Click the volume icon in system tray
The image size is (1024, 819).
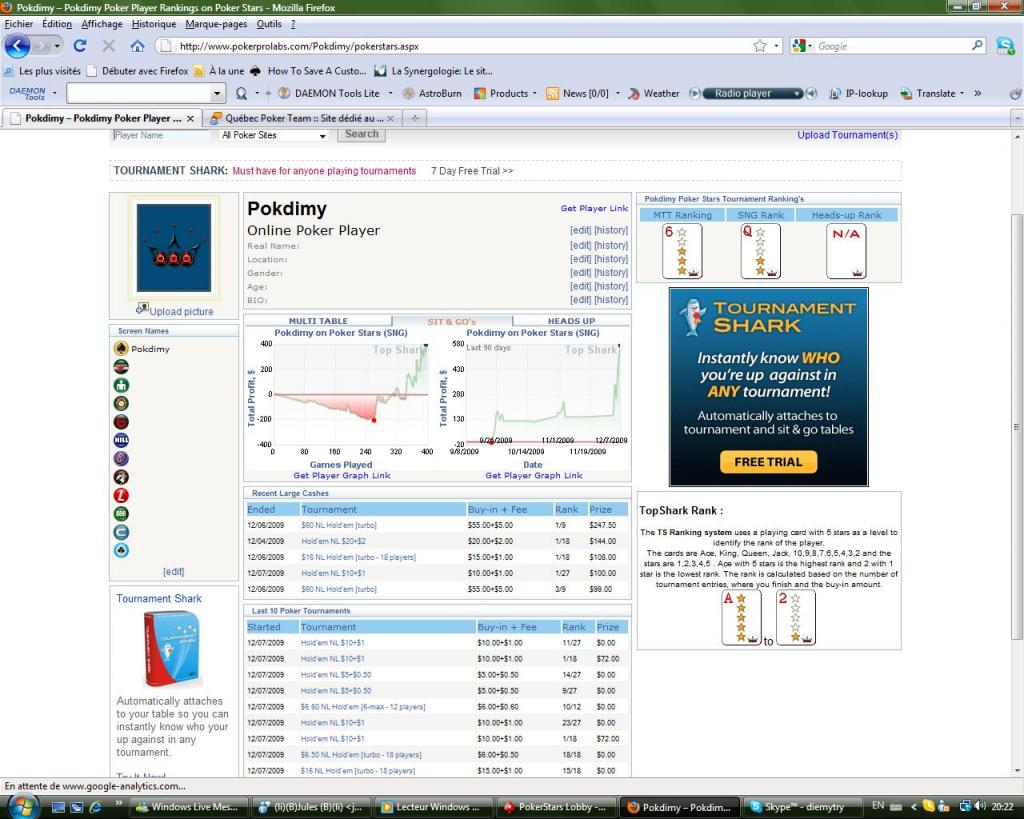tap(980, 806)
